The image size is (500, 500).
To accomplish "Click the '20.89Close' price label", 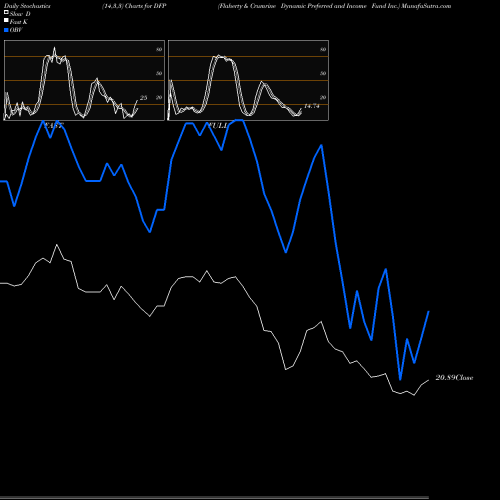I will click(x=454, y=378).
